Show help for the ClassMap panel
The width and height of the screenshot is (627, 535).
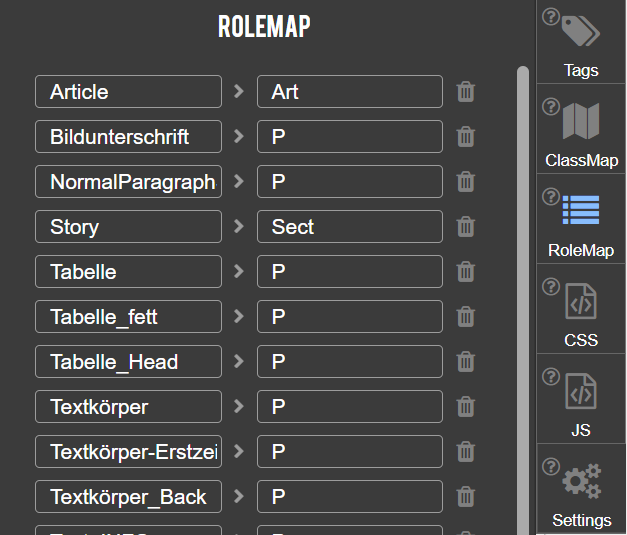550,107
